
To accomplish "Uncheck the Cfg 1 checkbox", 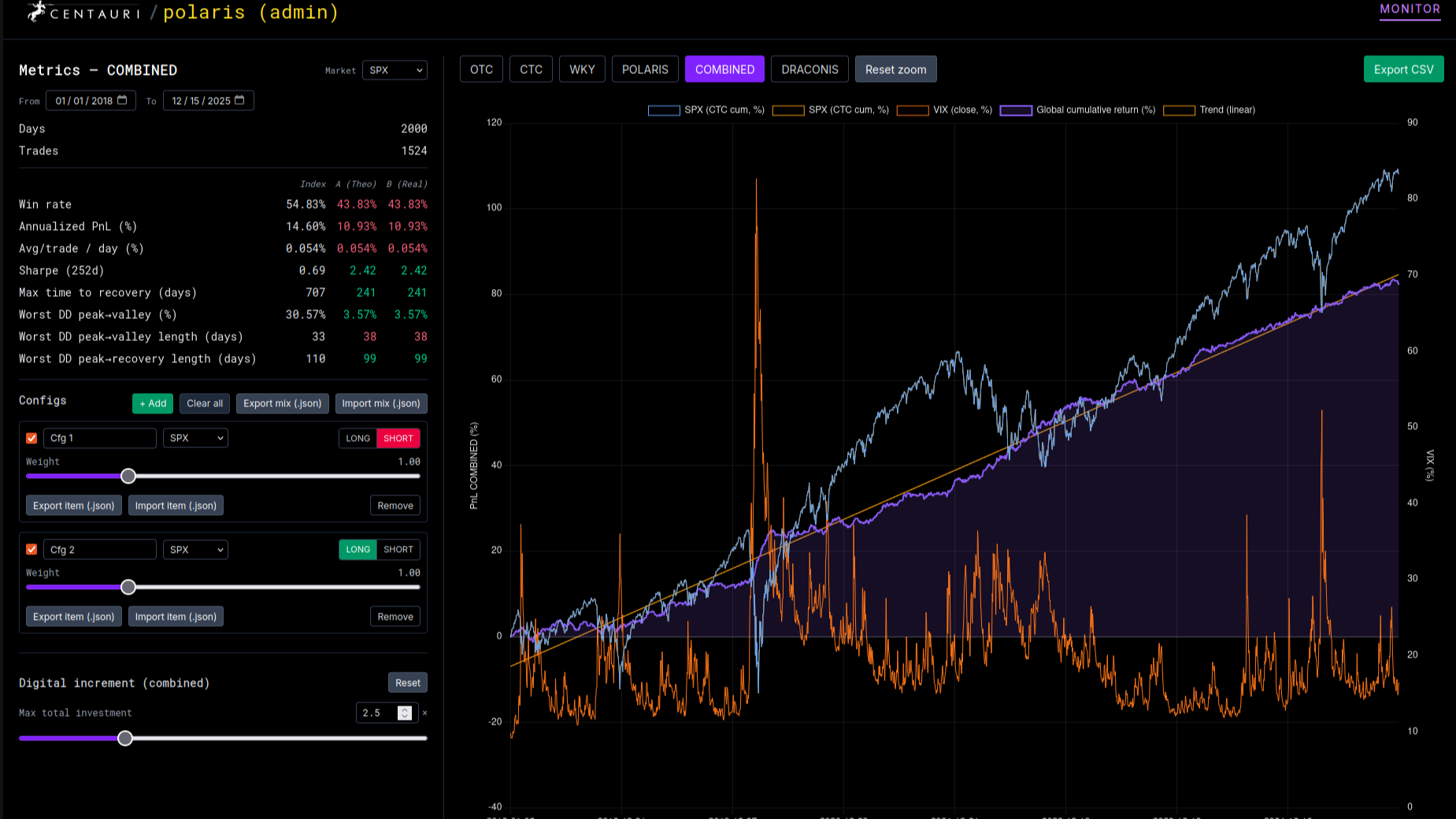I will click(31, 438).
